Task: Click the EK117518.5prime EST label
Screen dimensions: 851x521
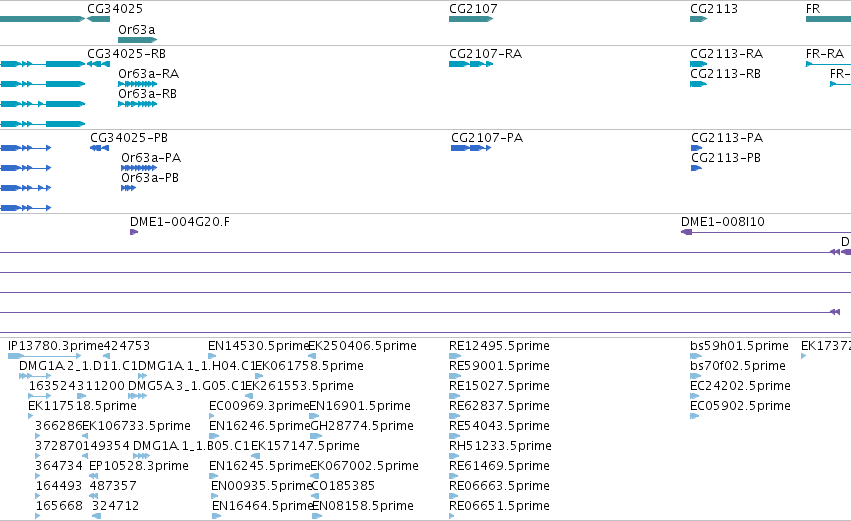Action: 82,406
